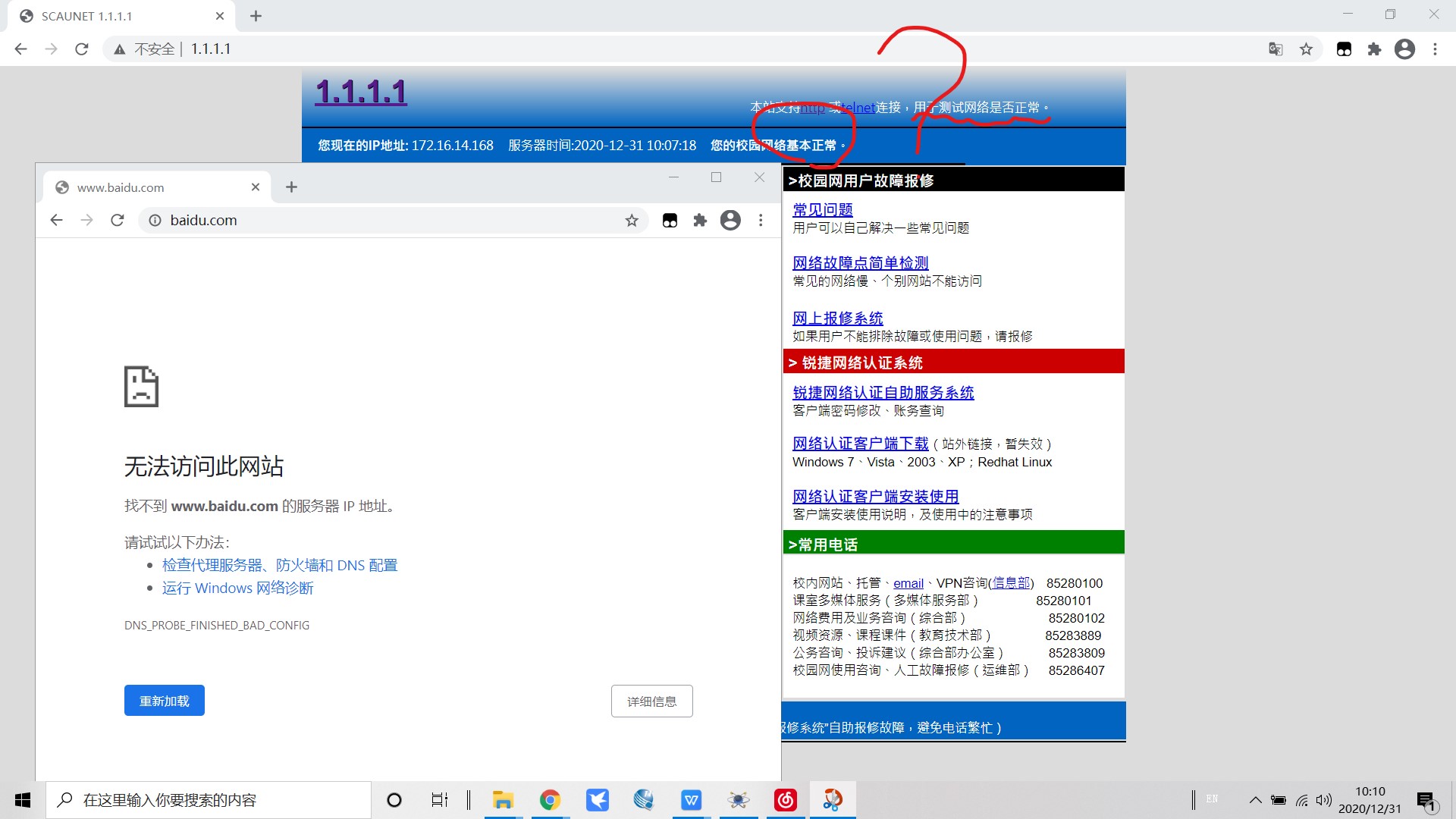Open profile avatar in the 1.1.1.1 window
The height and width of the screenshot is (819, 1456).
click(1404, 49)
